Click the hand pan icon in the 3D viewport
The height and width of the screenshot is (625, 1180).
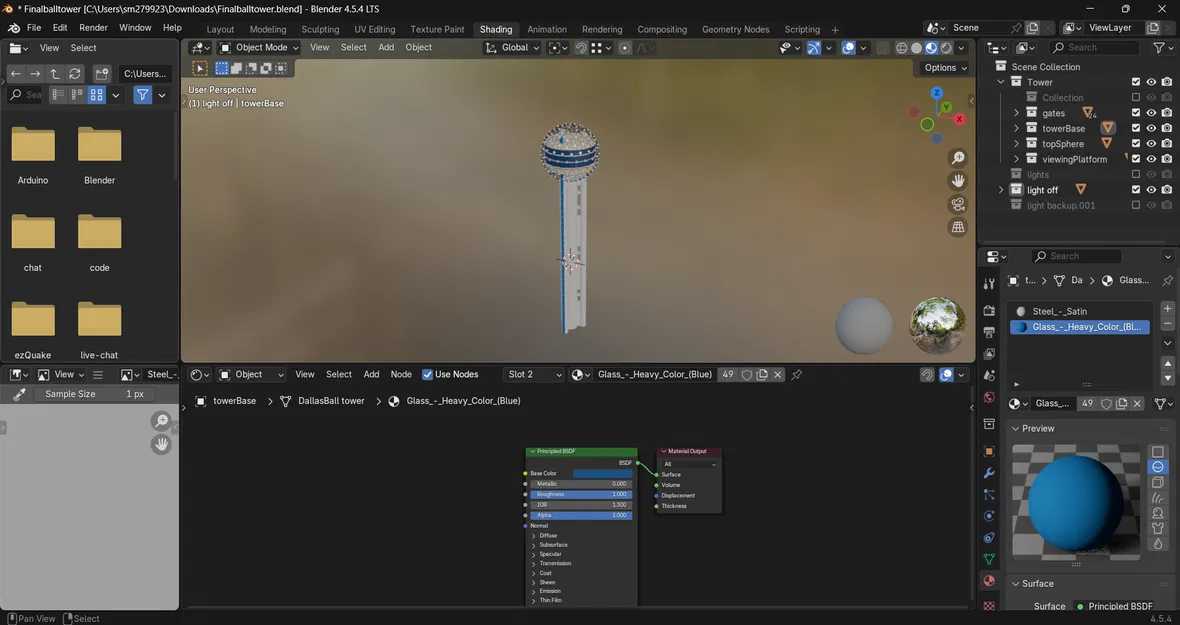[x=958, y=181]
